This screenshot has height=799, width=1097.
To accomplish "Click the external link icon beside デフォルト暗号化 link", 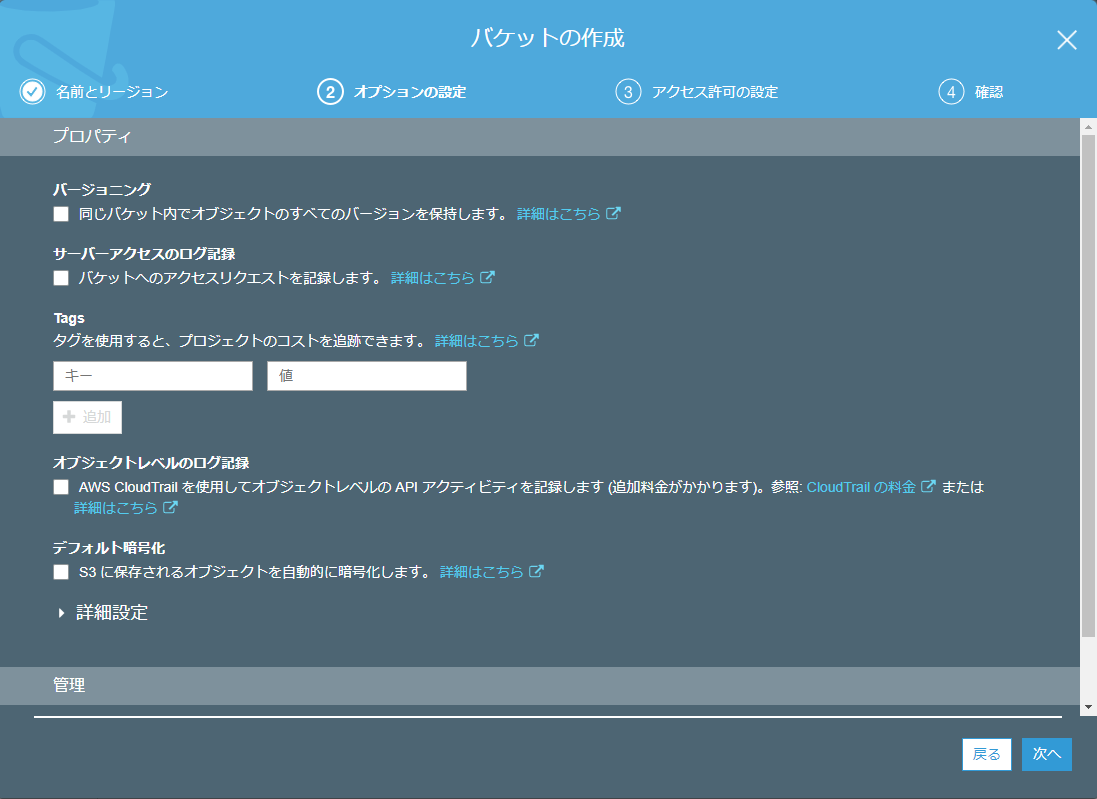I will click(x=538, y=571).
